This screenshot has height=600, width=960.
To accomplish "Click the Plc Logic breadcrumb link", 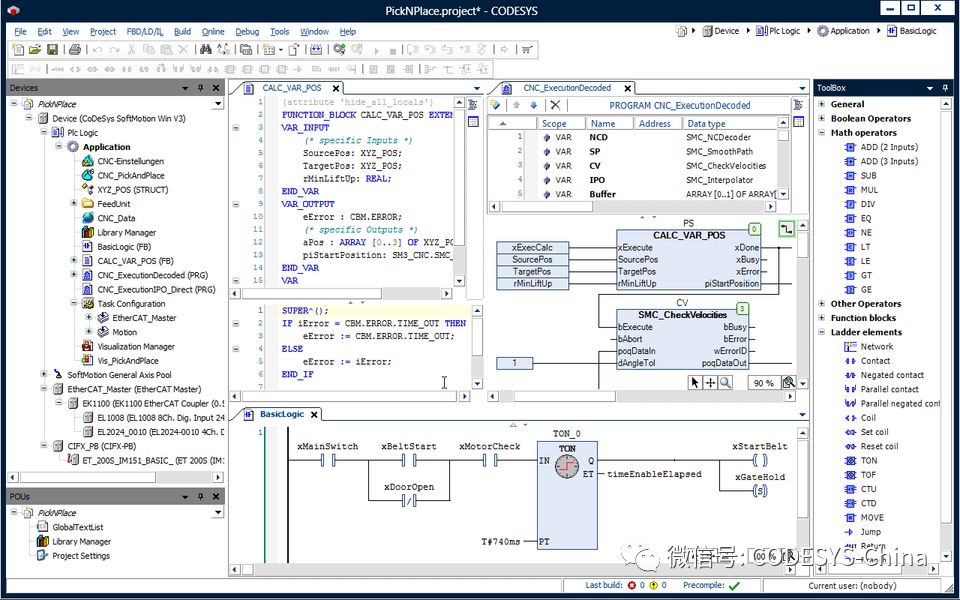I will [786, 30].
